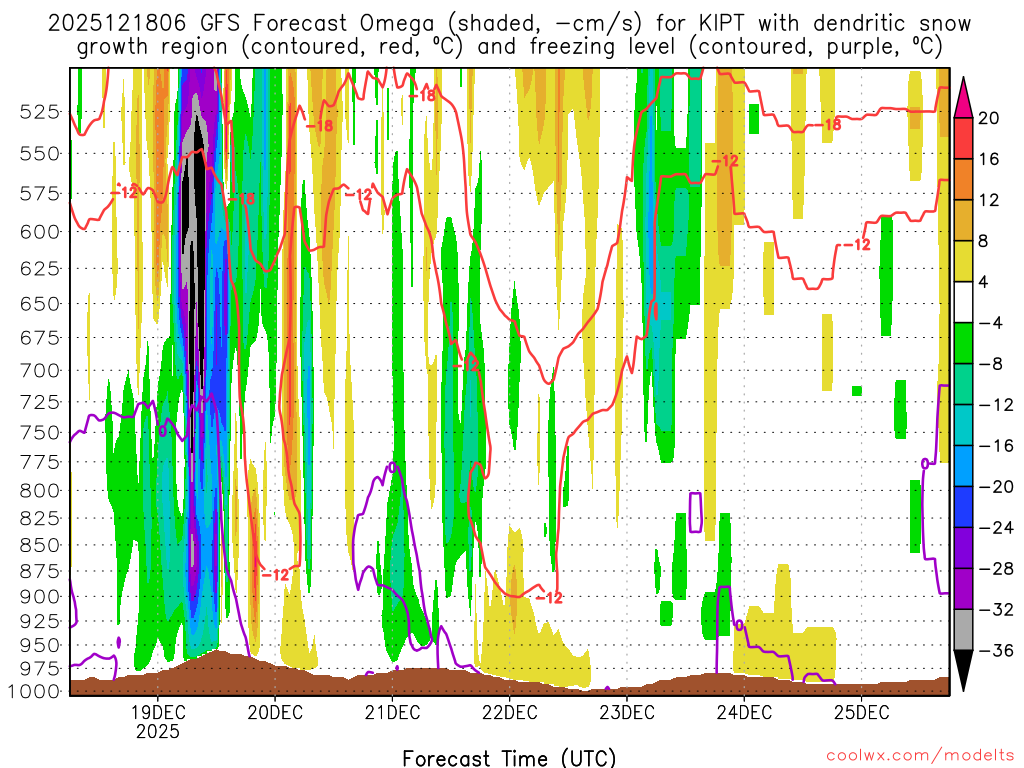
Task: Pick the gray -32-to--36 colorbar segment
Action: [x=963, y=630]
